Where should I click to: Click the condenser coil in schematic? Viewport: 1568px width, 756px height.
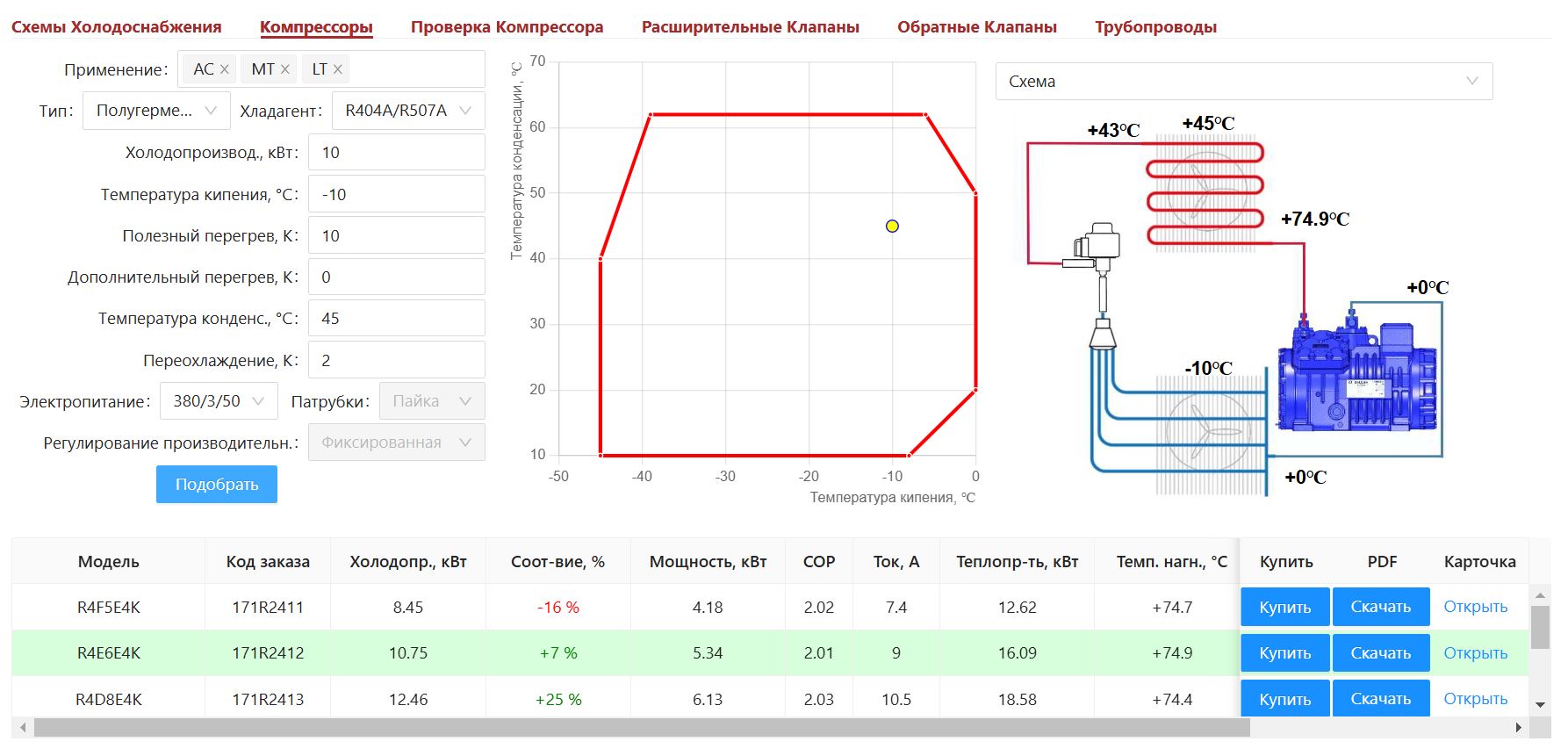coord(1205,193)
